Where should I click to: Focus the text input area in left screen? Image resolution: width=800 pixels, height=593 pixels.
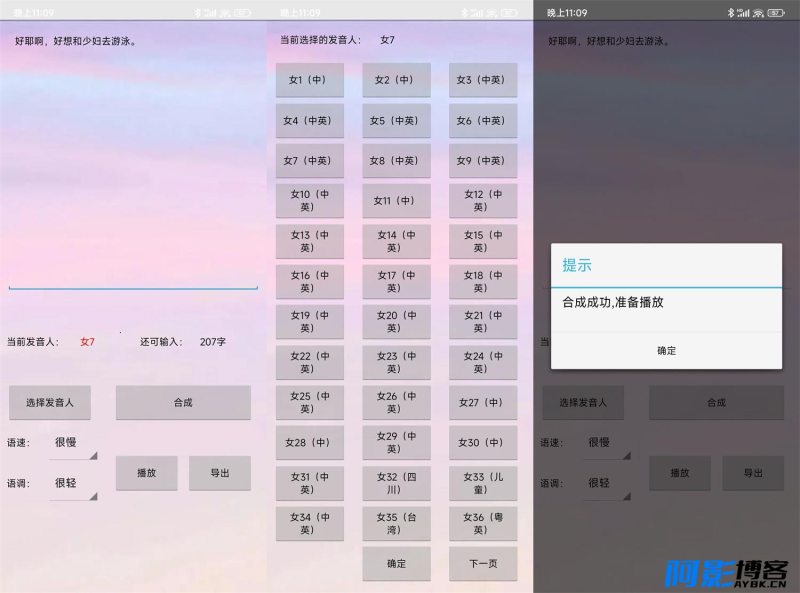pyautogui.click(x=133, y=161)
